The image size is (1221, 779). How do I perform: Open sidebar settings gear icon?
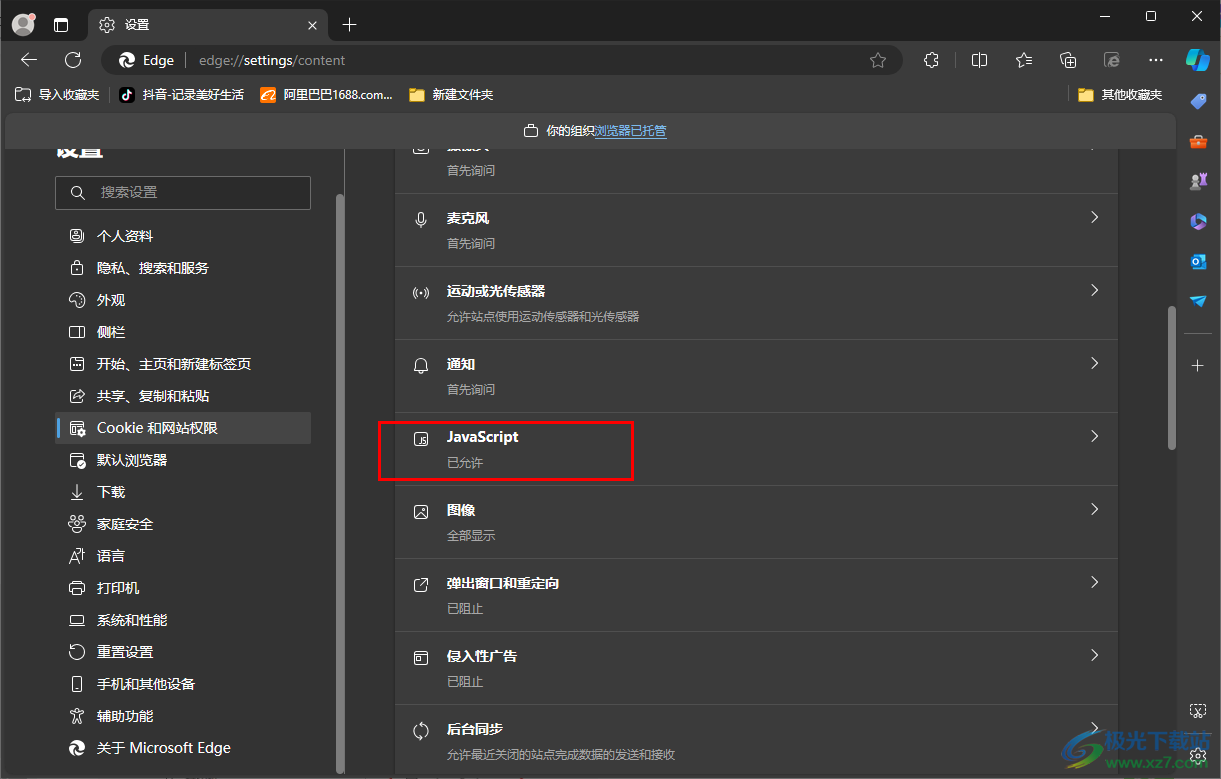1198,756
